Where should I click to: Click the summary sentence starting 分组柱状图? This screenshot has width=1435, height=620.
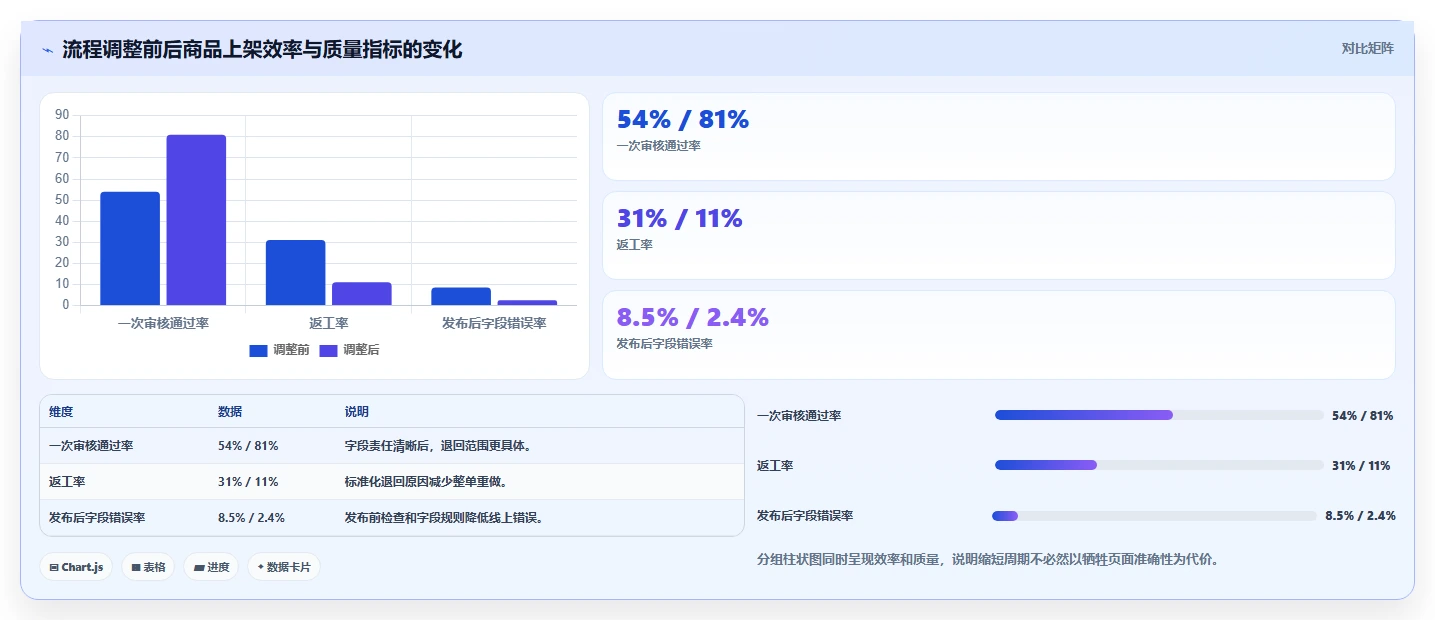tap(988, 560)
